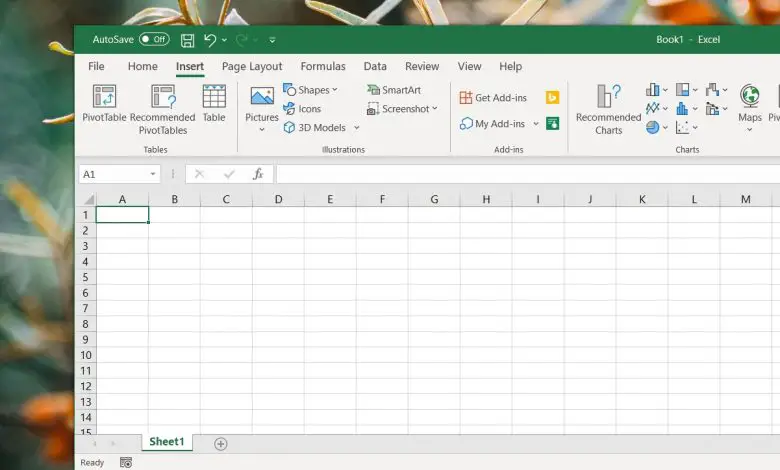Select column M header
Viewport: 780px width, 470px height.
click(745, 199)
